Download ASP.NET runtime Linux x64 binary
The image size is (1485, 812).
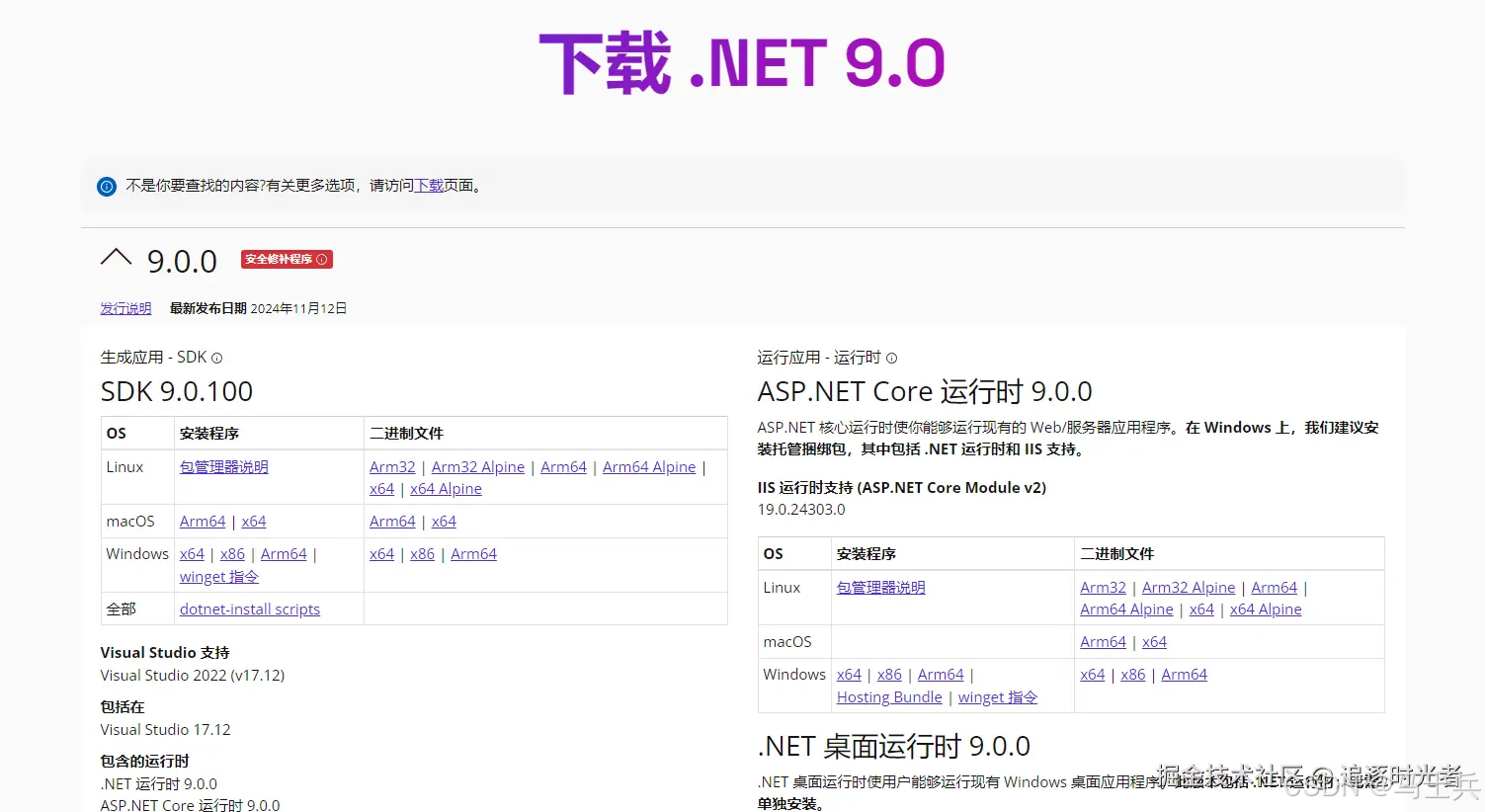[1201, 609]
